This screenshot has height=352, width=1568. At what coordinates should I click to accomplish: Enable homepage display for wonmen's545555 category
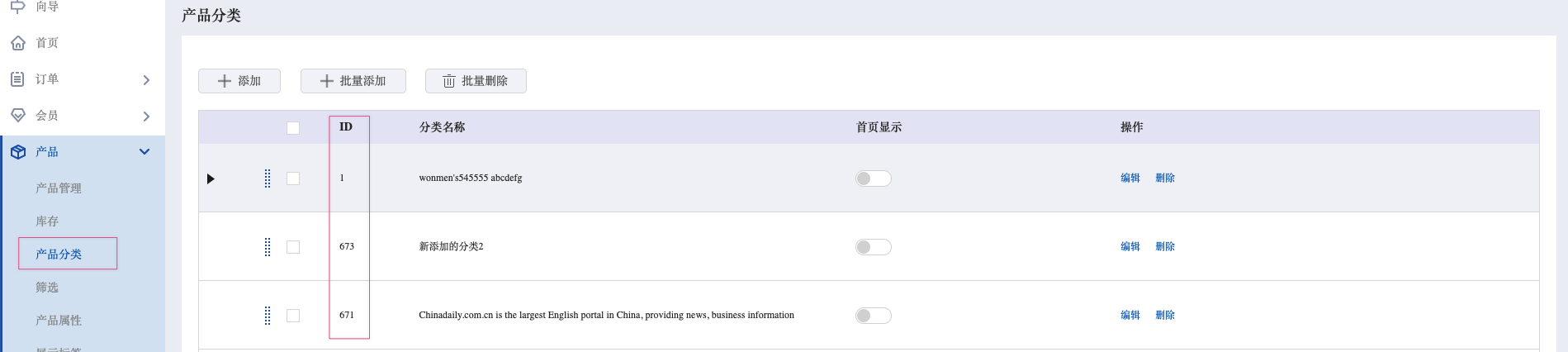coord(874,178)
